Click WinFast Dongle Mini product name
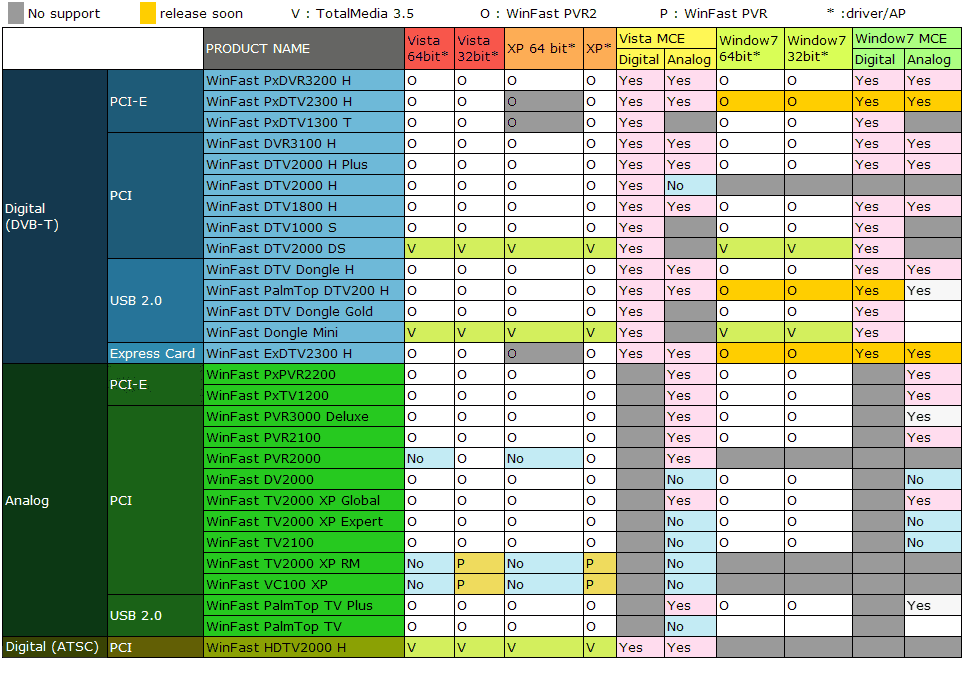This screenshot has height=681, width=964. (304, 333)
